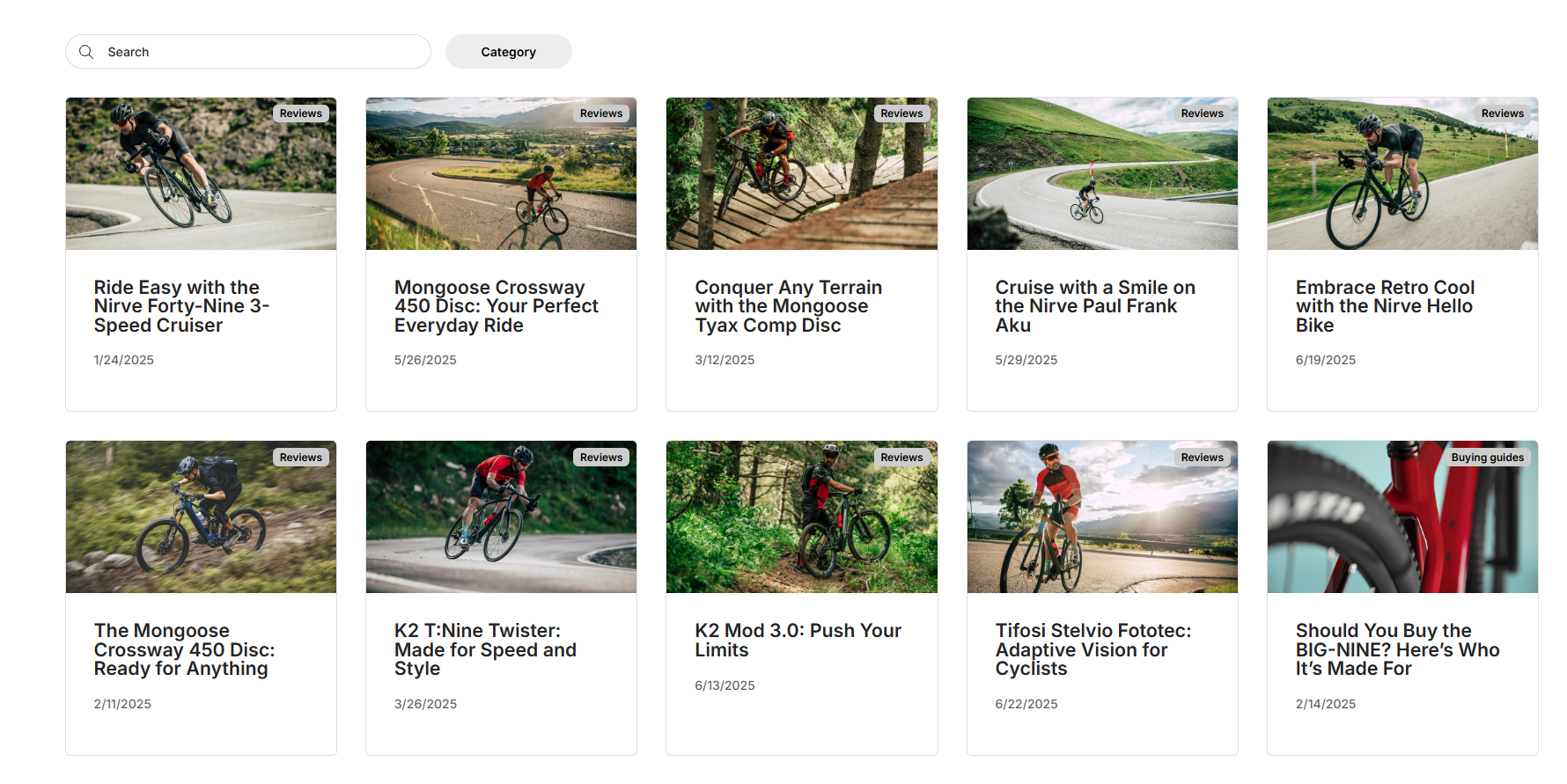Open the Embrace Retro Cool article image
The image size is (1567, 784).
[x=1402, y=173]
